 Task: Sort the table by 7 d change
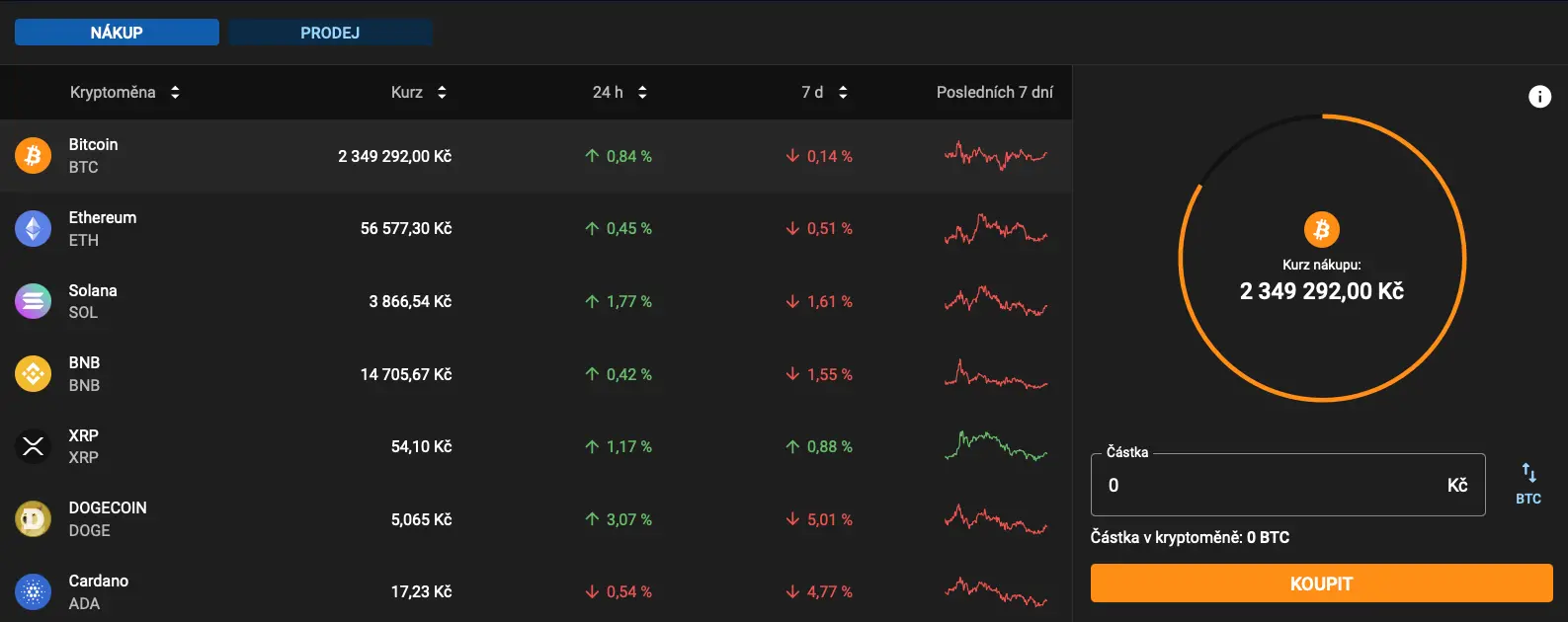843,92
